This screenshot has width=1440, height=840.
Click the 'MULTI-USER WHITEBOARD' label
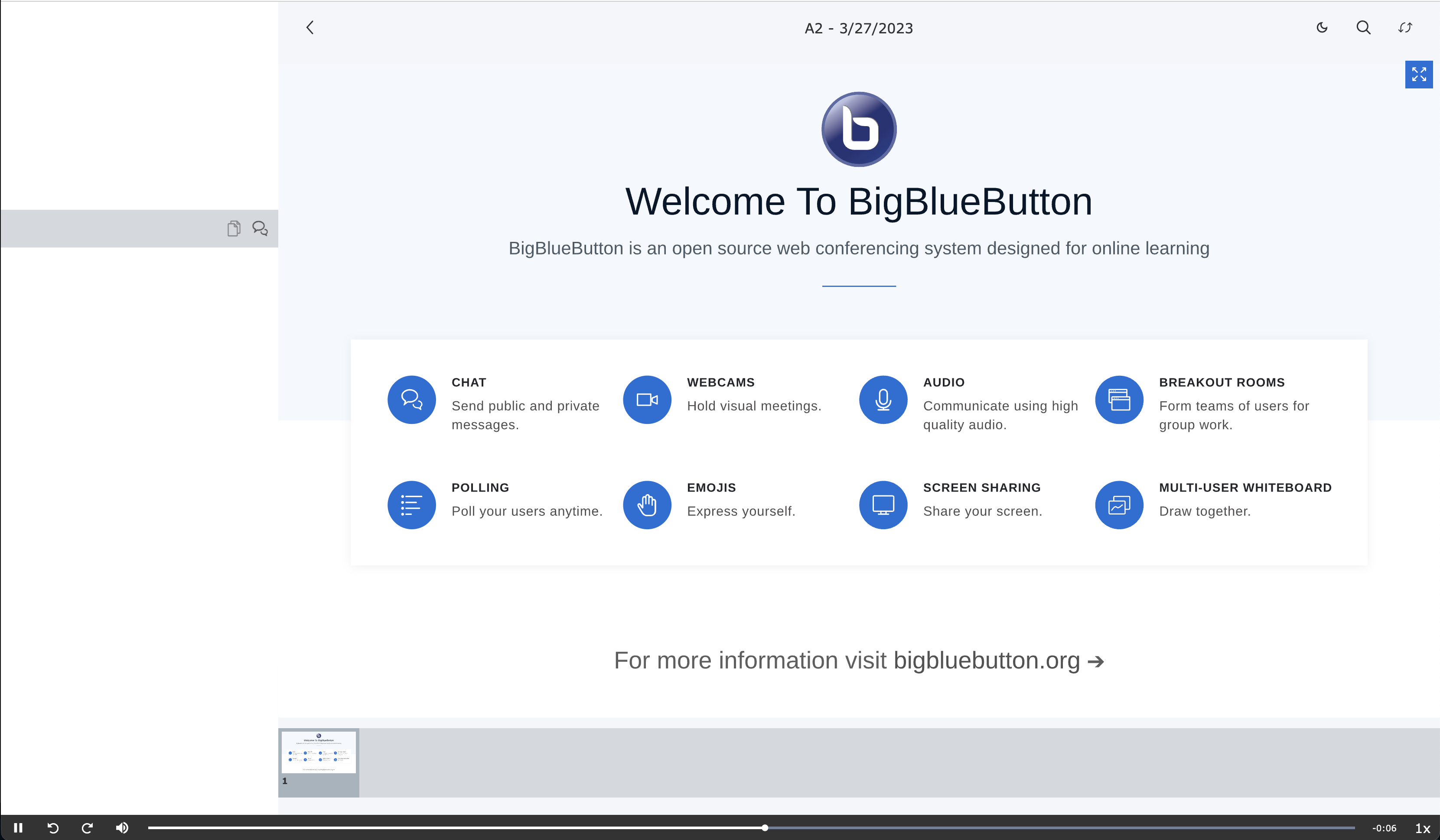click(1245, 488)
